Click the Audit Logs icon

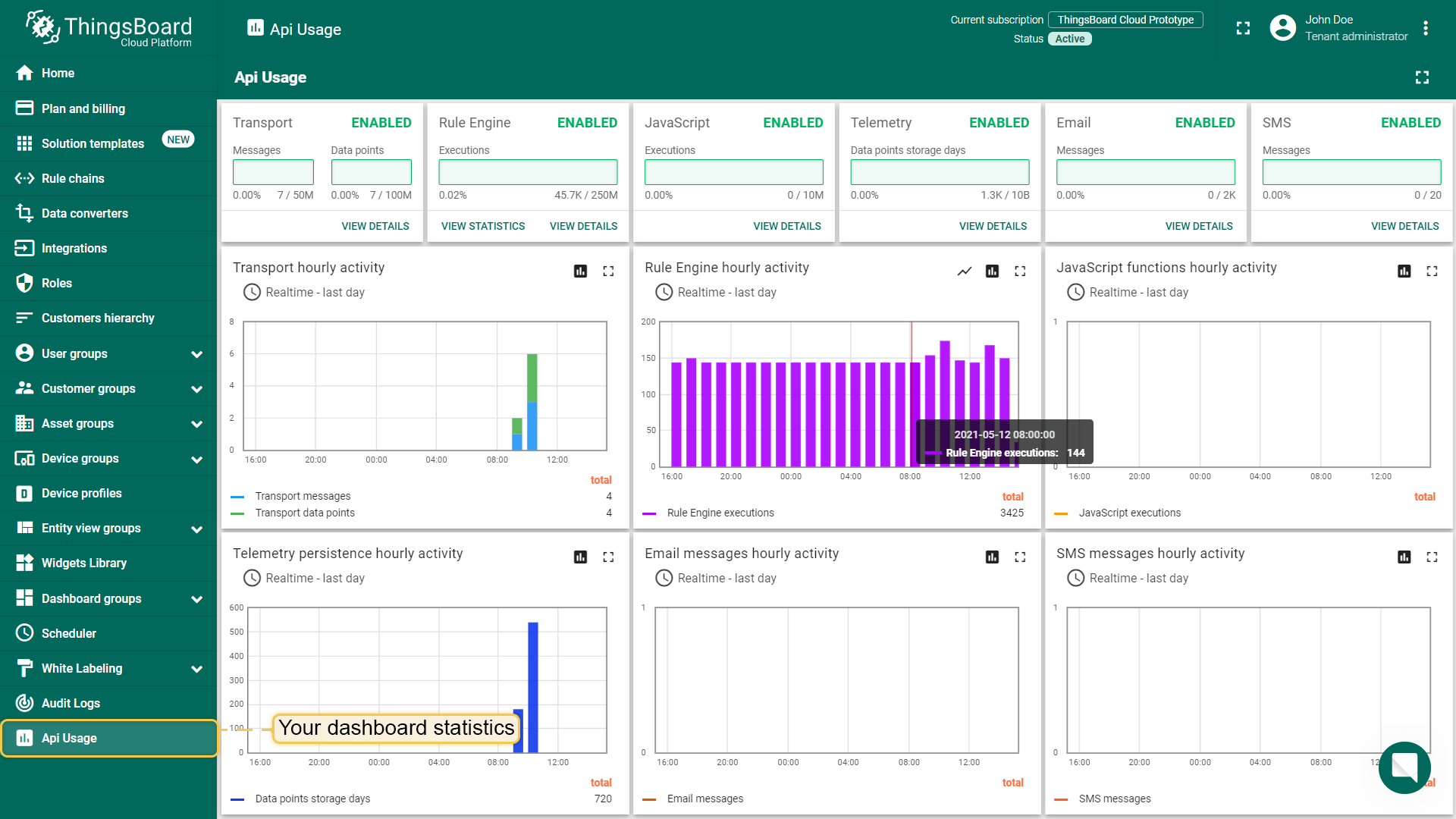point(24,703)
